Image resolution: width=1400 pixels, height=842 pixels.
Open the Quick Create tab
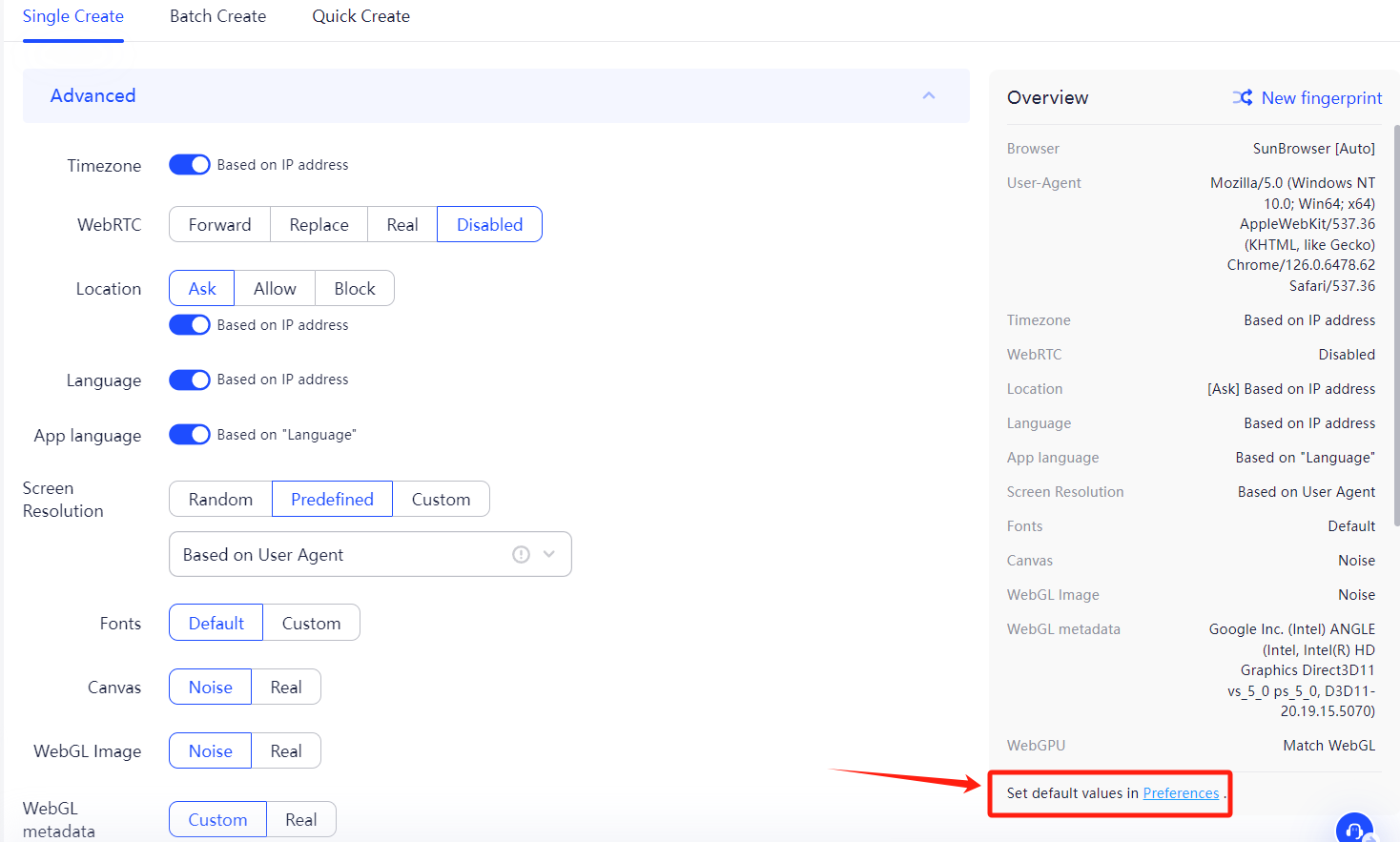tap(360, 15)
